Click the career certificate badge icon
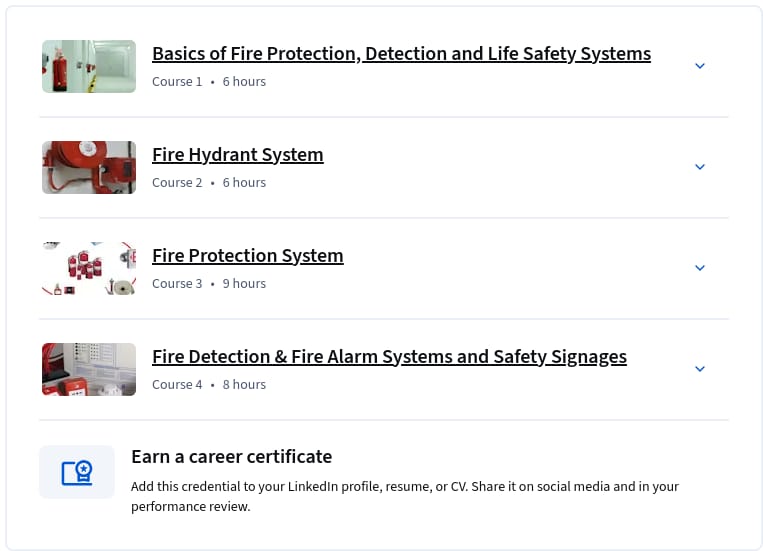This screenshot has width=763, height=551. pyautogui.click(x=77, y=472)
